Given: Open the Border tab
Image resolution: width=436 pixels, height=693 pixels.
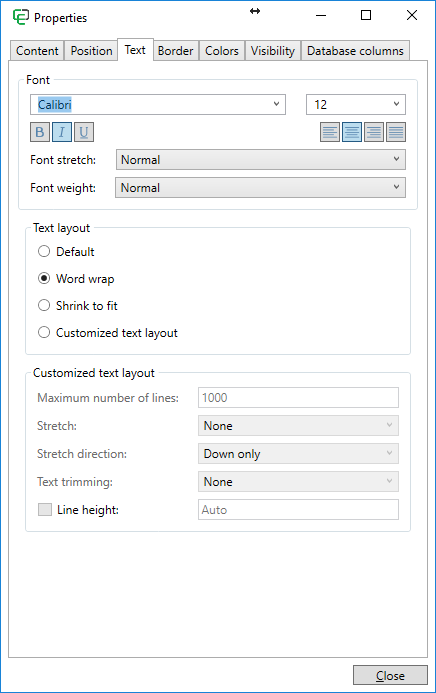Looking at the screenshot, I should [x=175, y=51].
